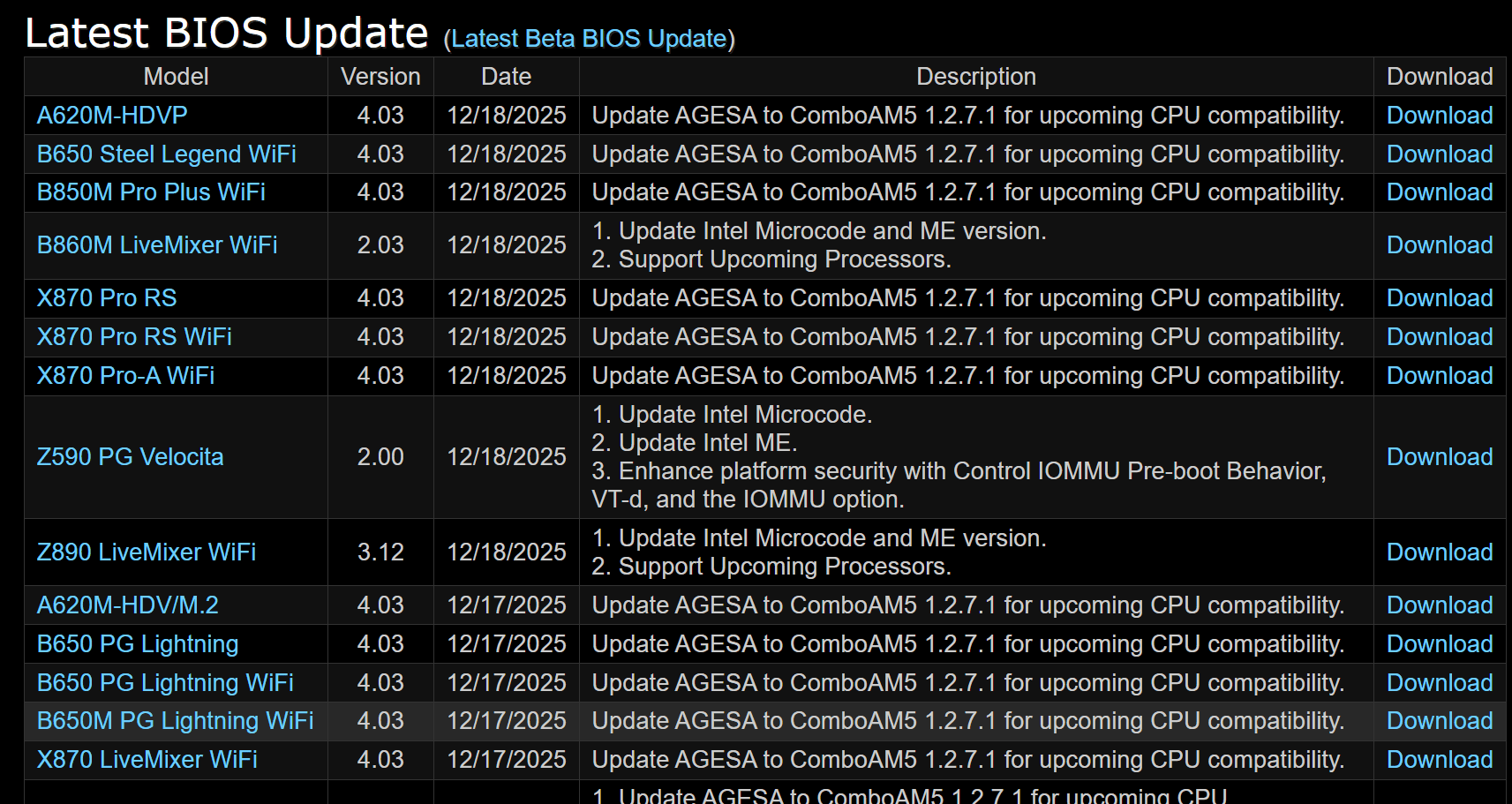Screen dimensions: 1512x804
Task: Open the X870 Pro-A WiFi page
Action: tap(125, 376)
